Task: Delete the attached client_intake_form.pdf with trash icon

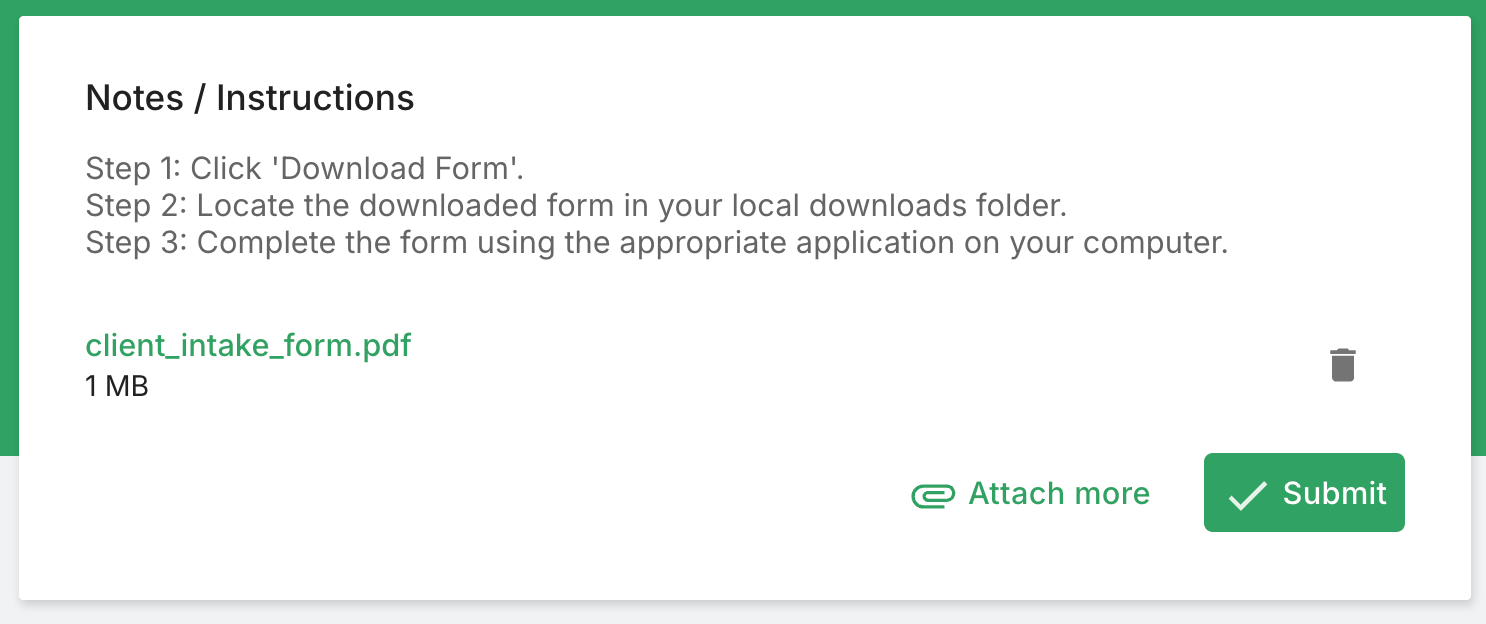Action: pyautogui.click(x=1342, y=365)
